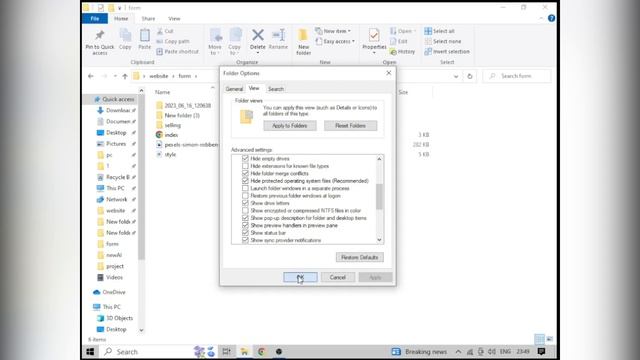Image resolution: width=640 pixels, height=360 pixels.
Task: Toggle Show status bar checkbox
Action: click(245, 233)
